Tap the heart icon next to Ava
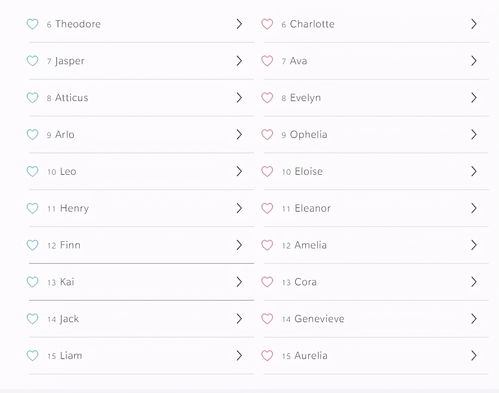The image size is (499, 393). point(267,61)
